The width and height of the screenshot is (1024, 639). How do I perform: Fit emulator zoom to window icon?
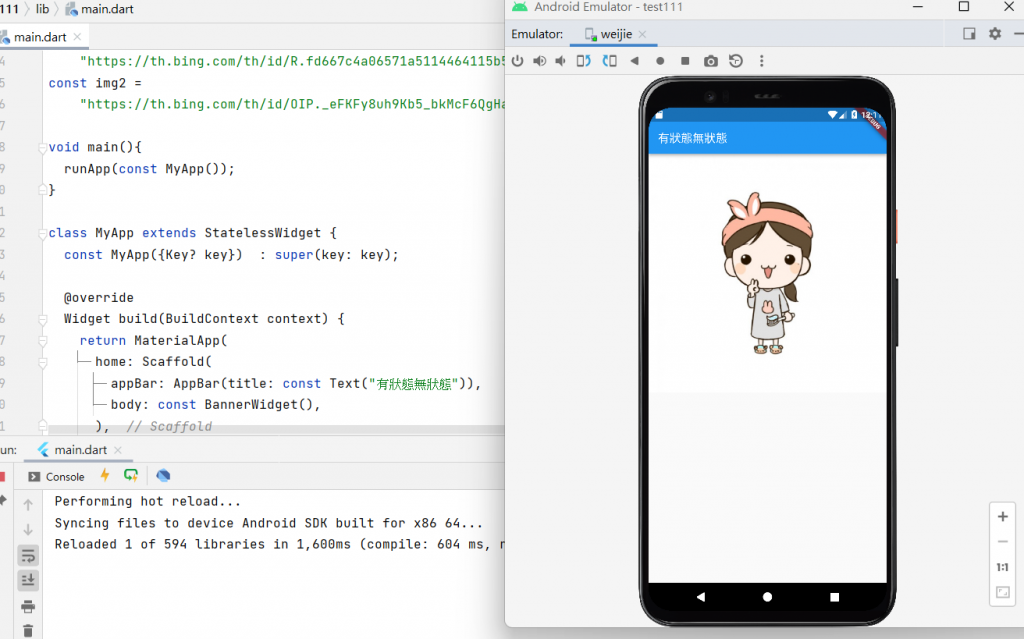tap(1002, 592)
